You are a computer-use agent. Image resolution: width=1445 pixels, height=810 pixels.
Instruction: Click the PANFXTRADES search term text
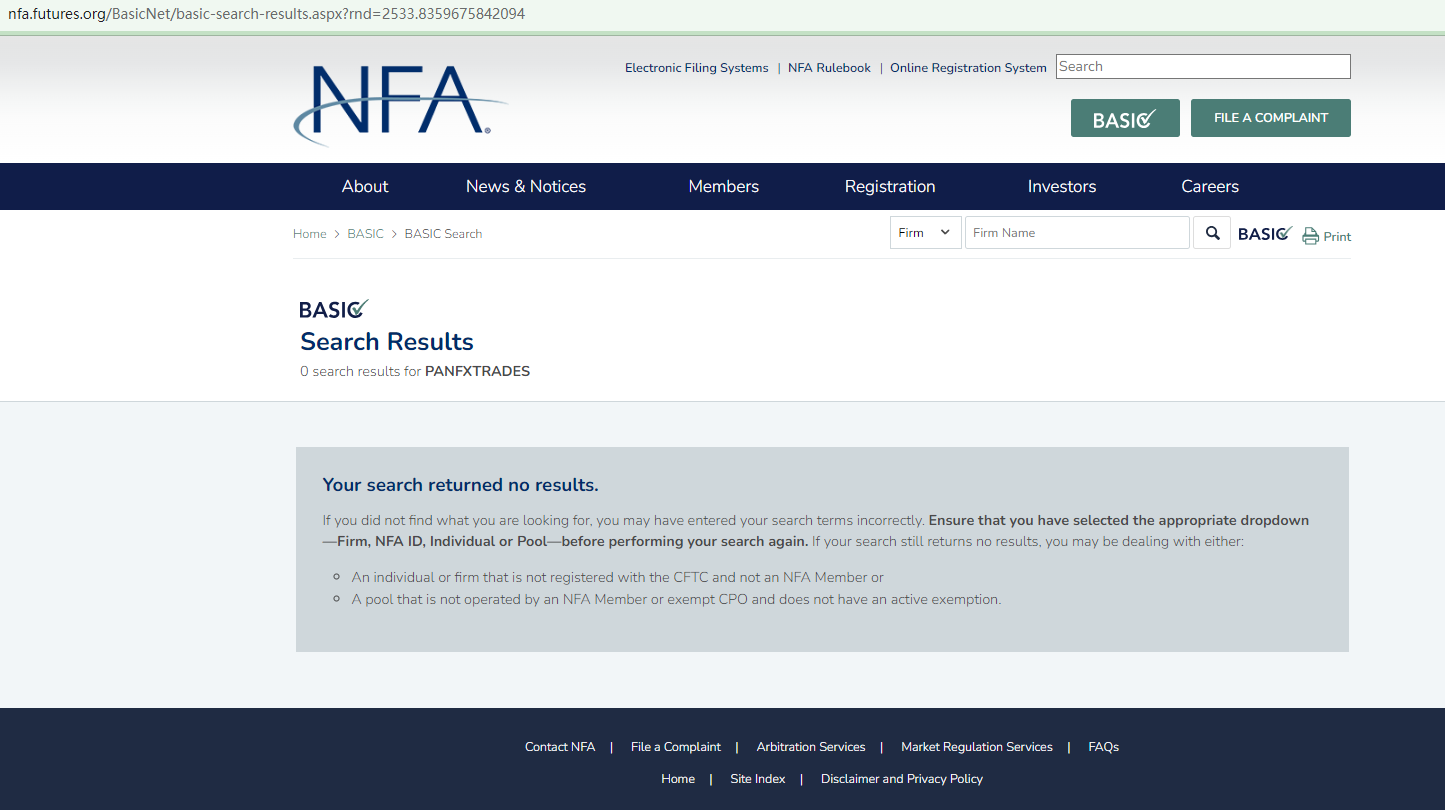477,371
